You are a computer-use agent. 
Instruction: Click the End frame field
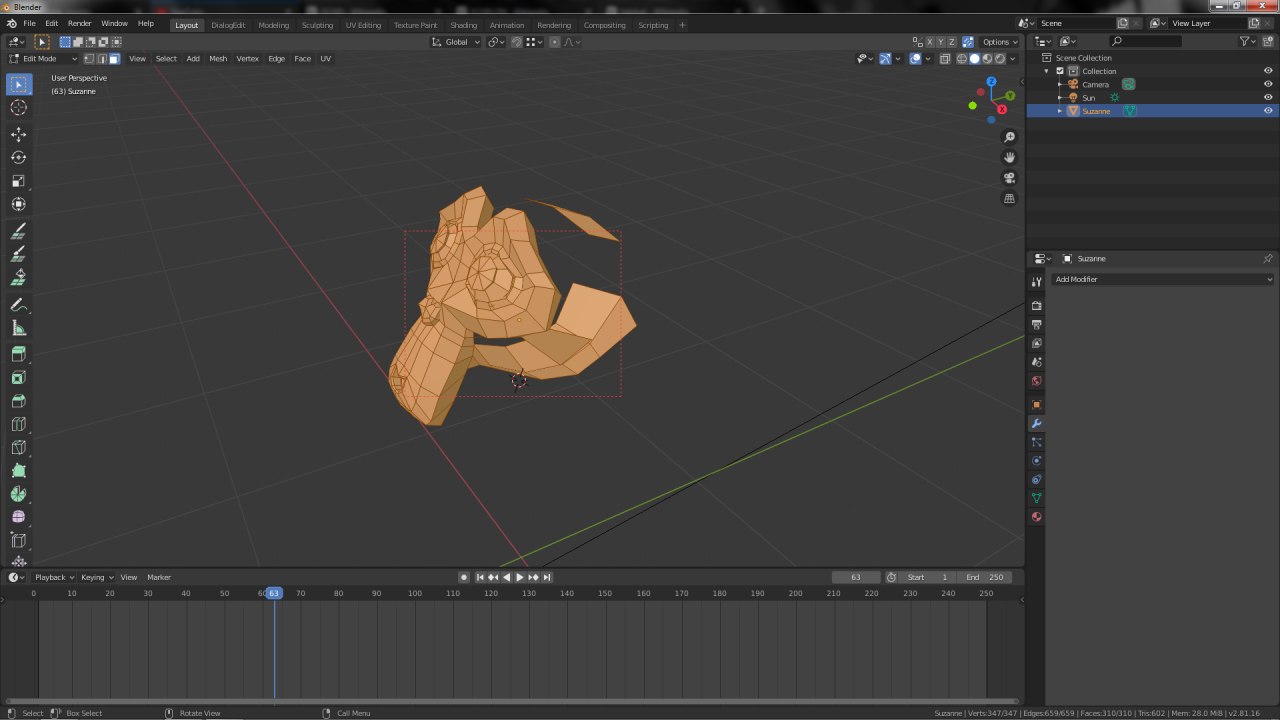point(984,577)
